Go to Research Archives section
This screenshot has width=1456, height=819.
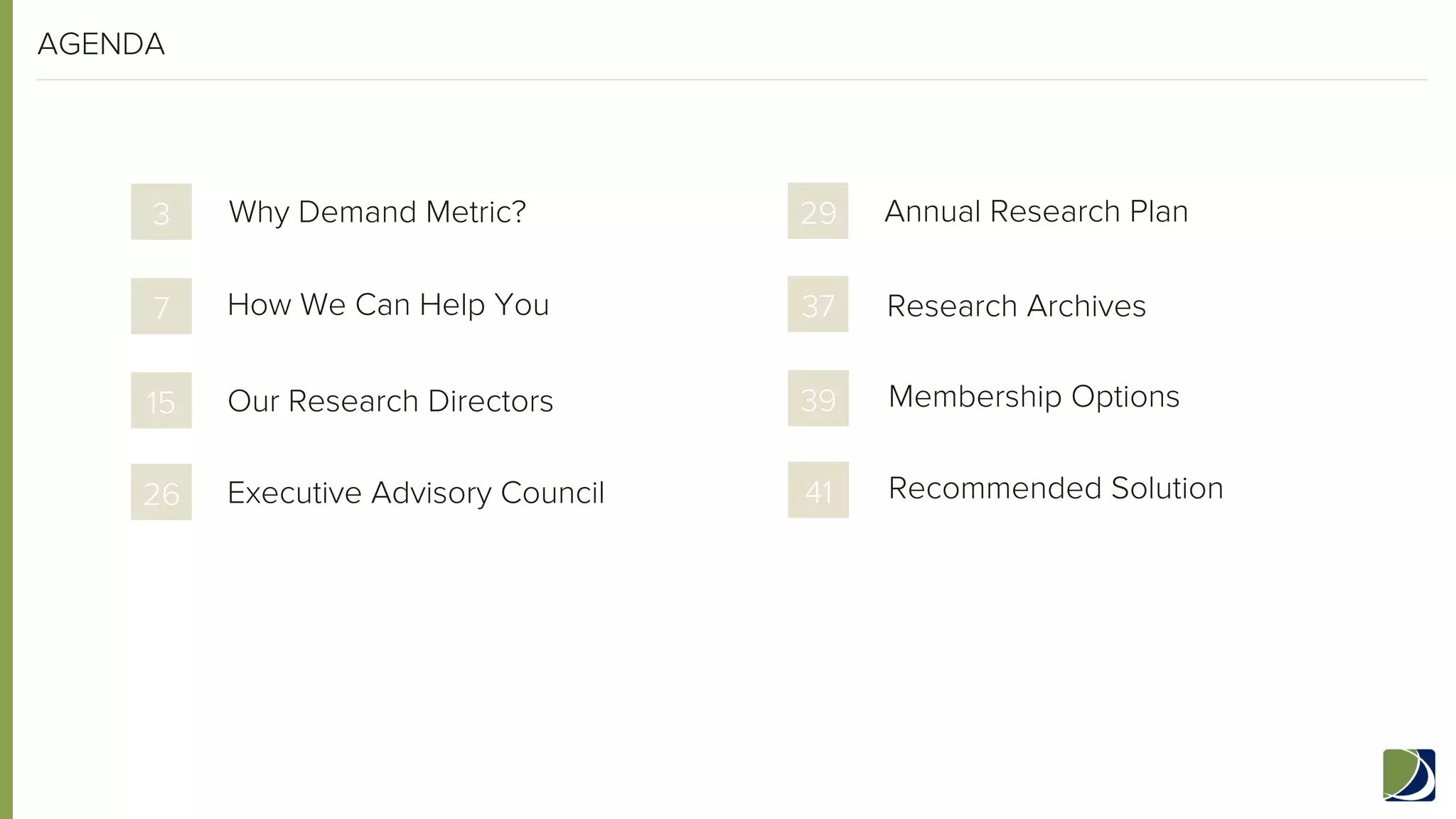(1016, 306)
